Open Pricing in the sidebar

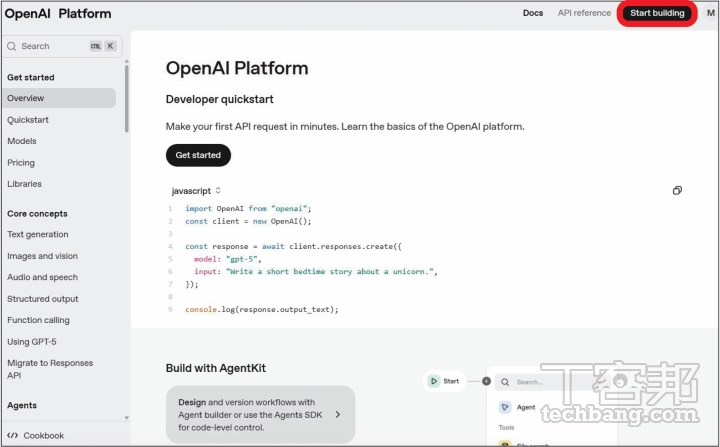pos(21,163)
